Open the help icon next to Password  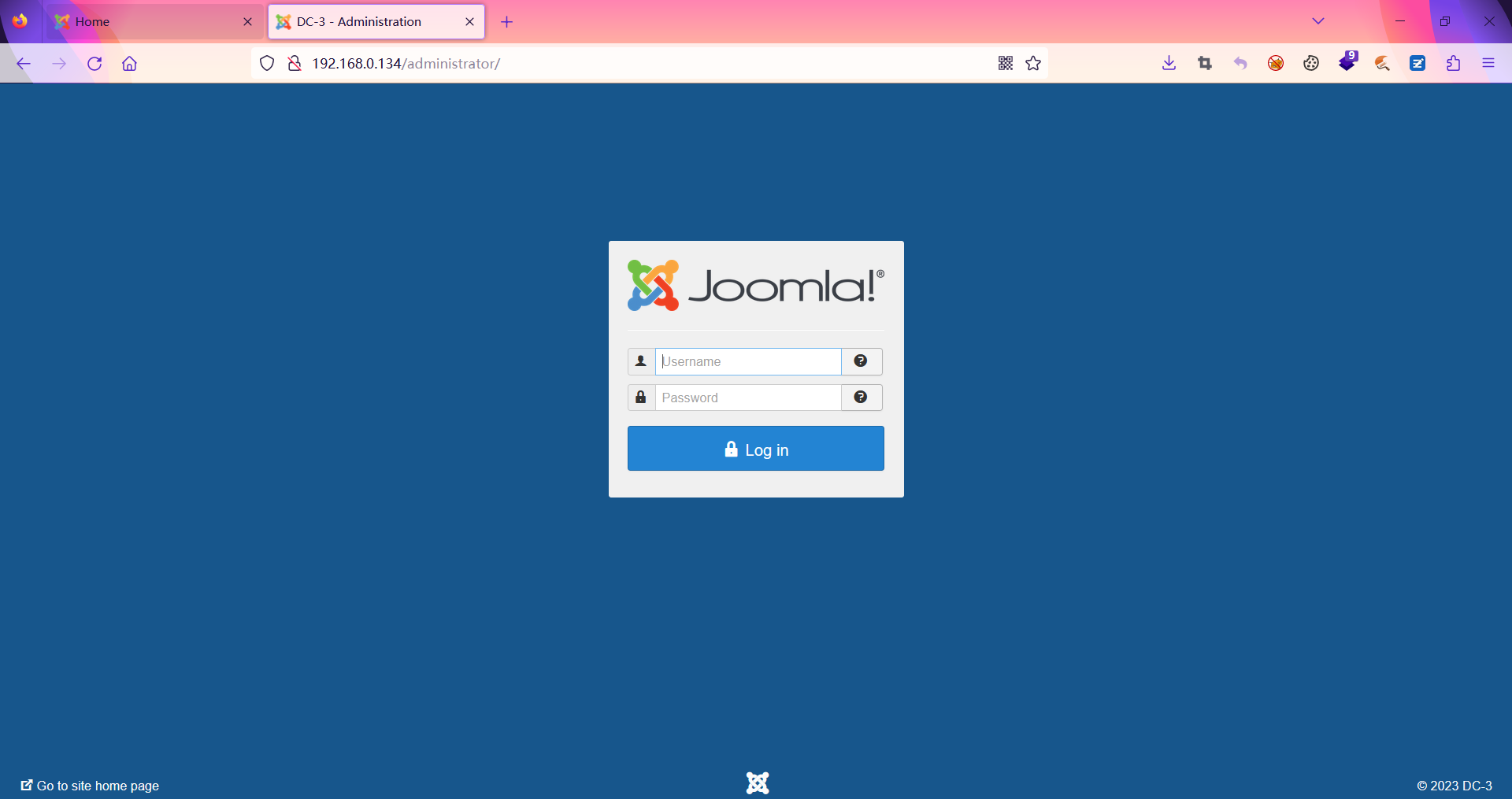tap(862, 398)
